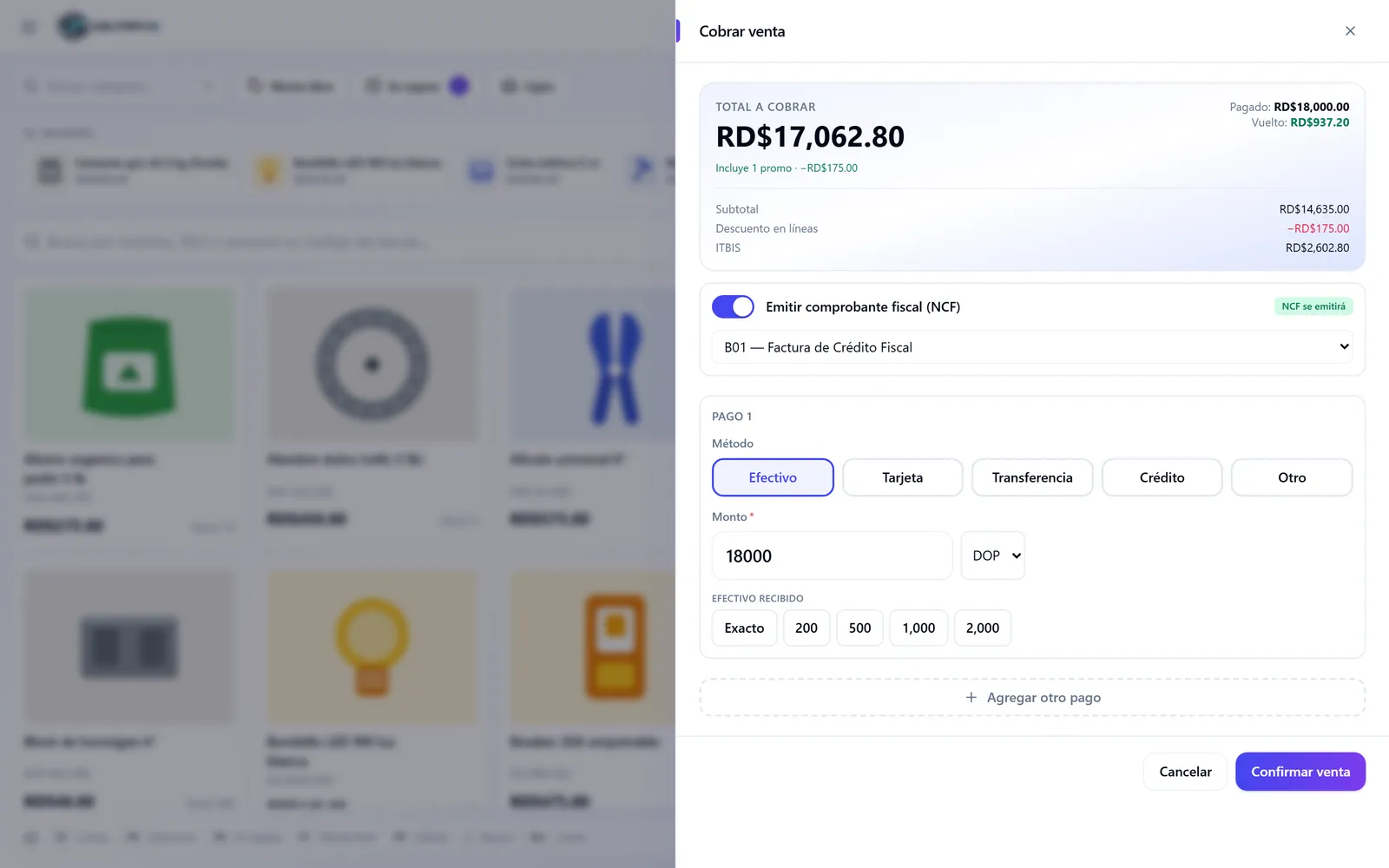Click the gray cable coil product thumbnail
This screenshot has height=868, width=1389.
point(372,365)
